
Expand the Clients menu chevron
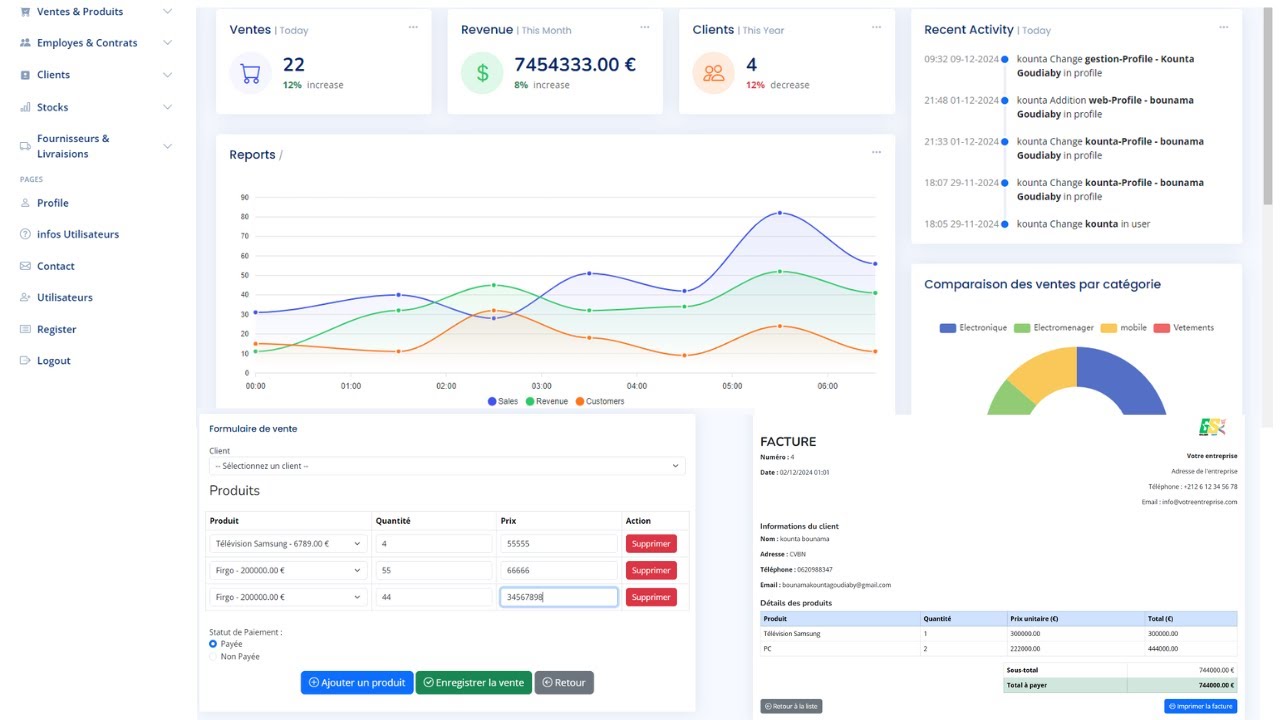coord(167,75)
